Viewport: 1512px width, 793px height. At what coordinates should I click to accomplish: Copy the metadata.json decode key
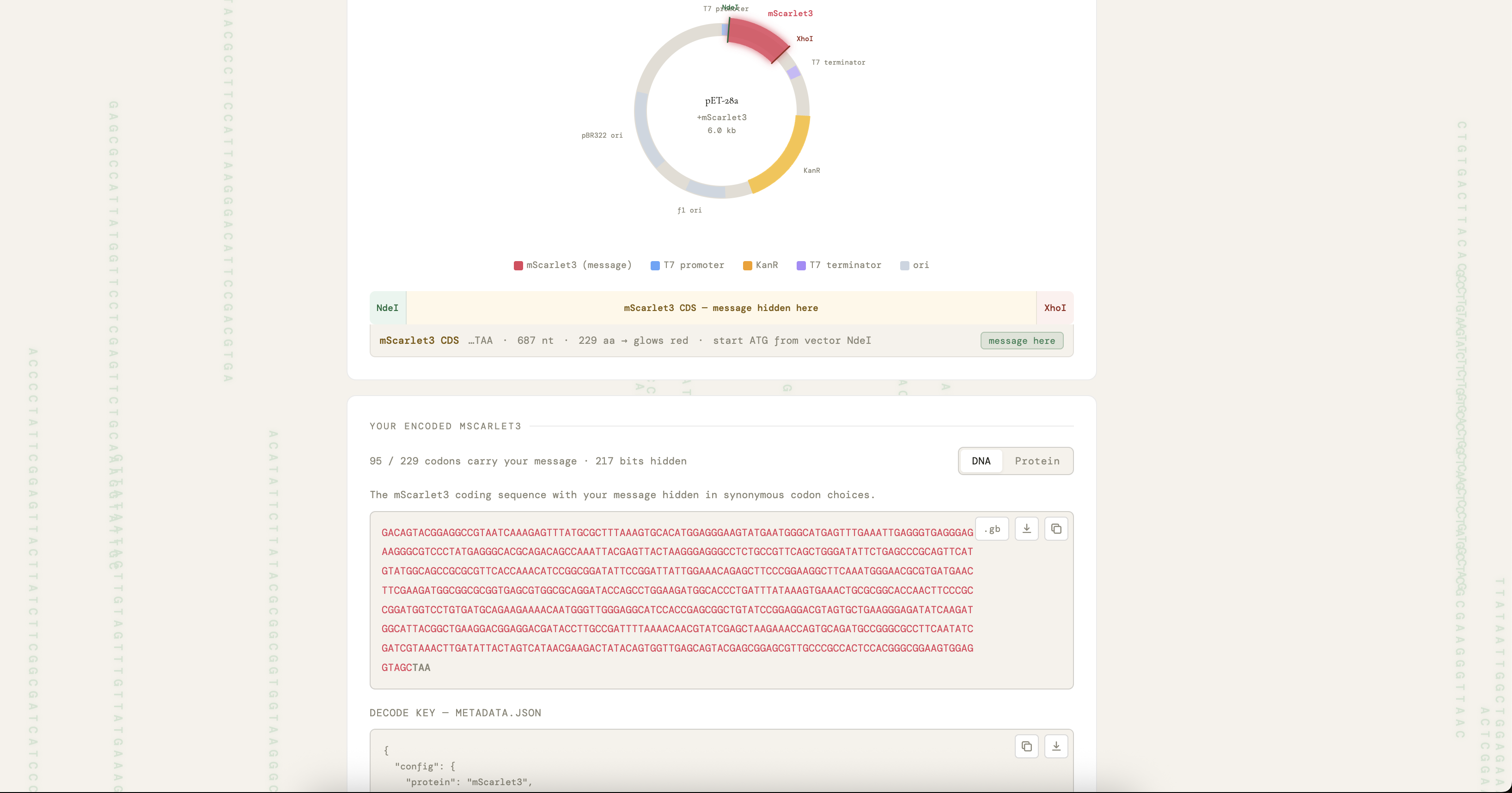[1027, 746]
